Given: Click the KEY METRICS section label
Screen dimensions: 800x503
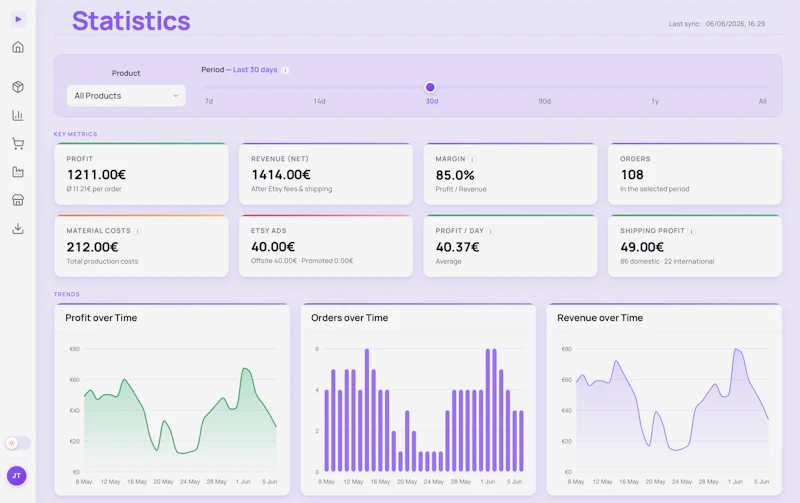Looking at the screenshot, I should 76,134.
